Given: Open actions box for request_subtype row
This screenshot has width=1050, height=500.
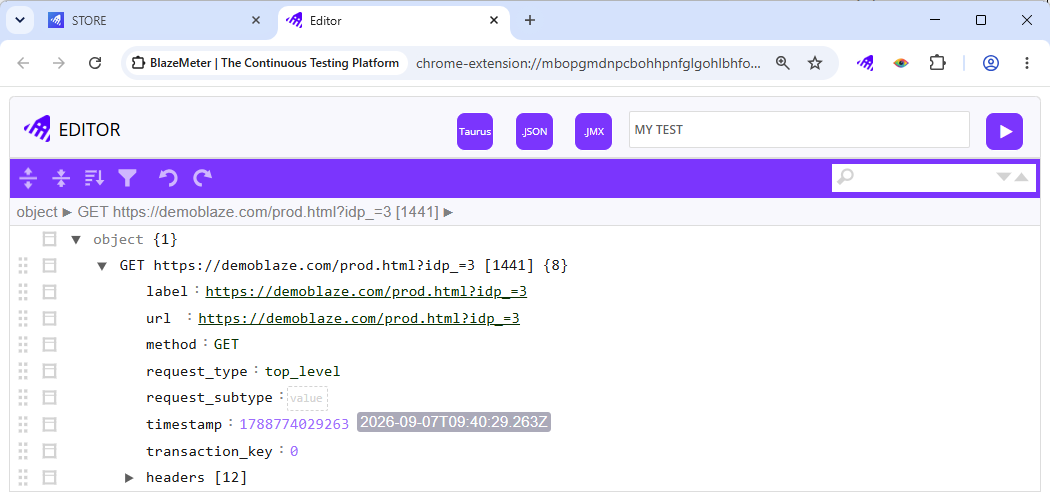Looking at the screenshot, I should tap(49, 398).
